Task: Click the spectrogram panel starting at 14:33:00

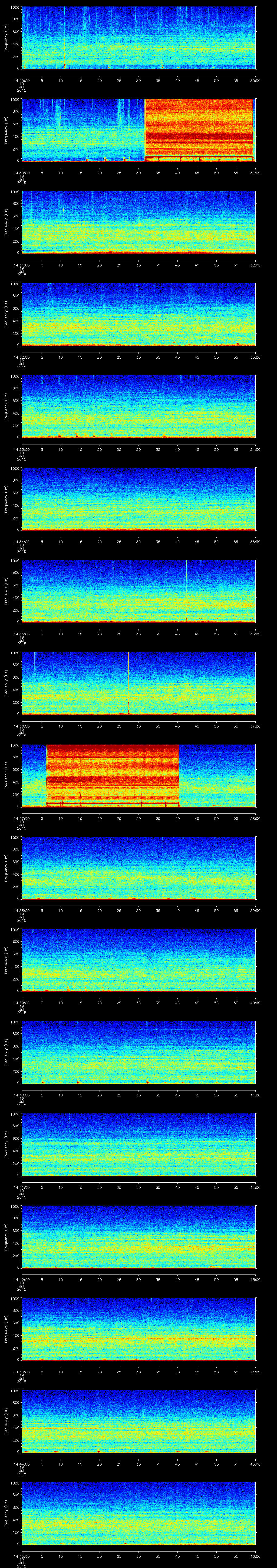Action: pyautogui.click(x=138, y=407)
